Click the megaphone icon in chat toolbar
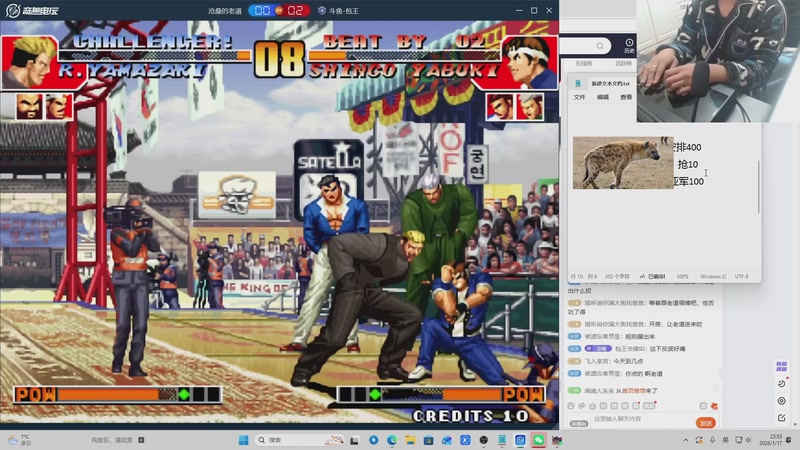Image resolution: width=800 pixels, height=450 pixels. pyautogui.click(x=582, y=406)
